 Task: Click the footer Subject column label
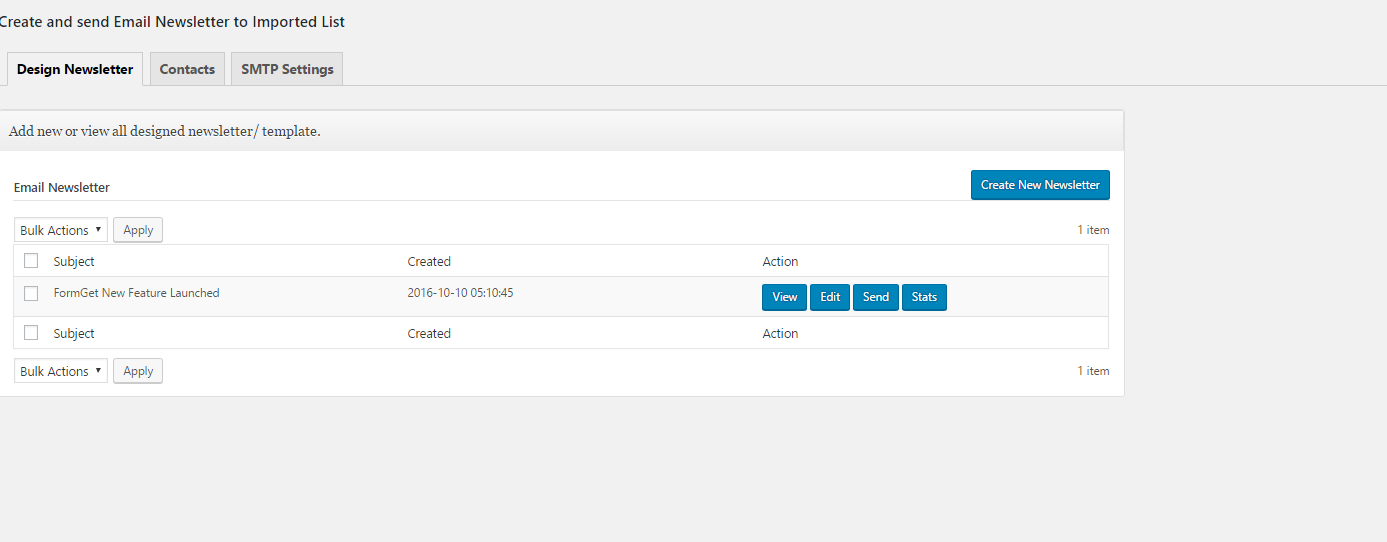[74, 333]
